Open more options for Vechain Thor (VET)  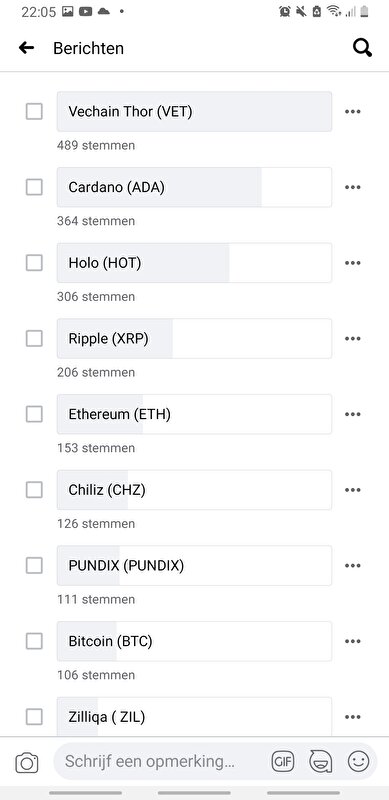point(353,112)
